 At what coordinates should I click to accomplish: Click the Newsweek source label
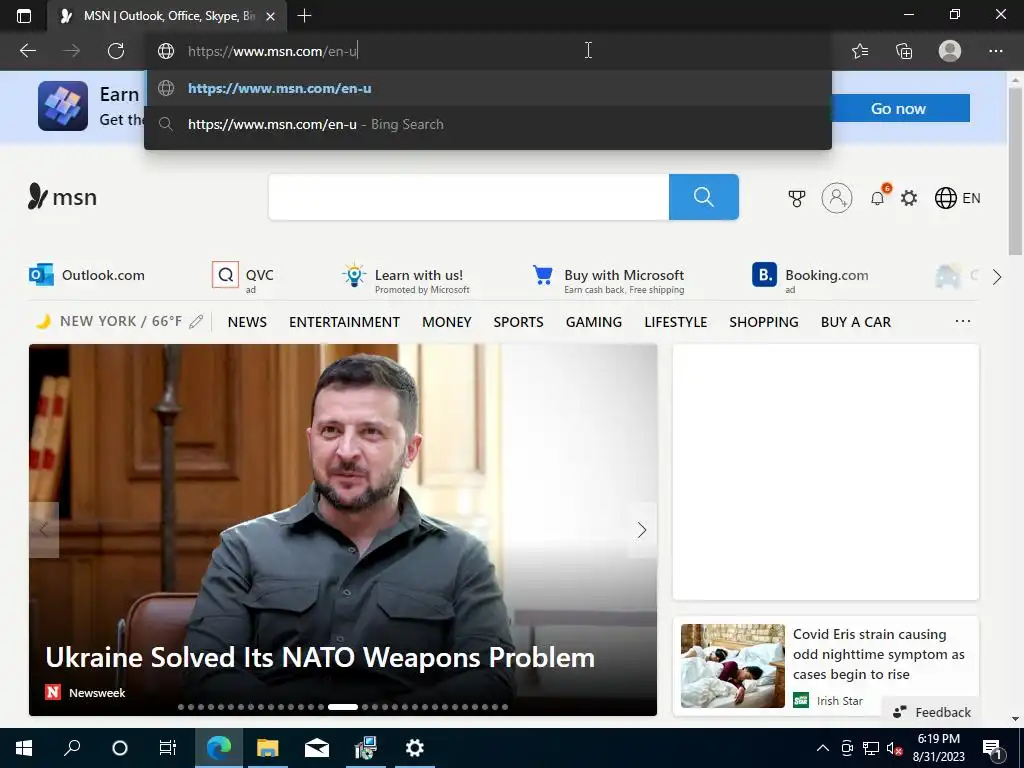[97, 693]
